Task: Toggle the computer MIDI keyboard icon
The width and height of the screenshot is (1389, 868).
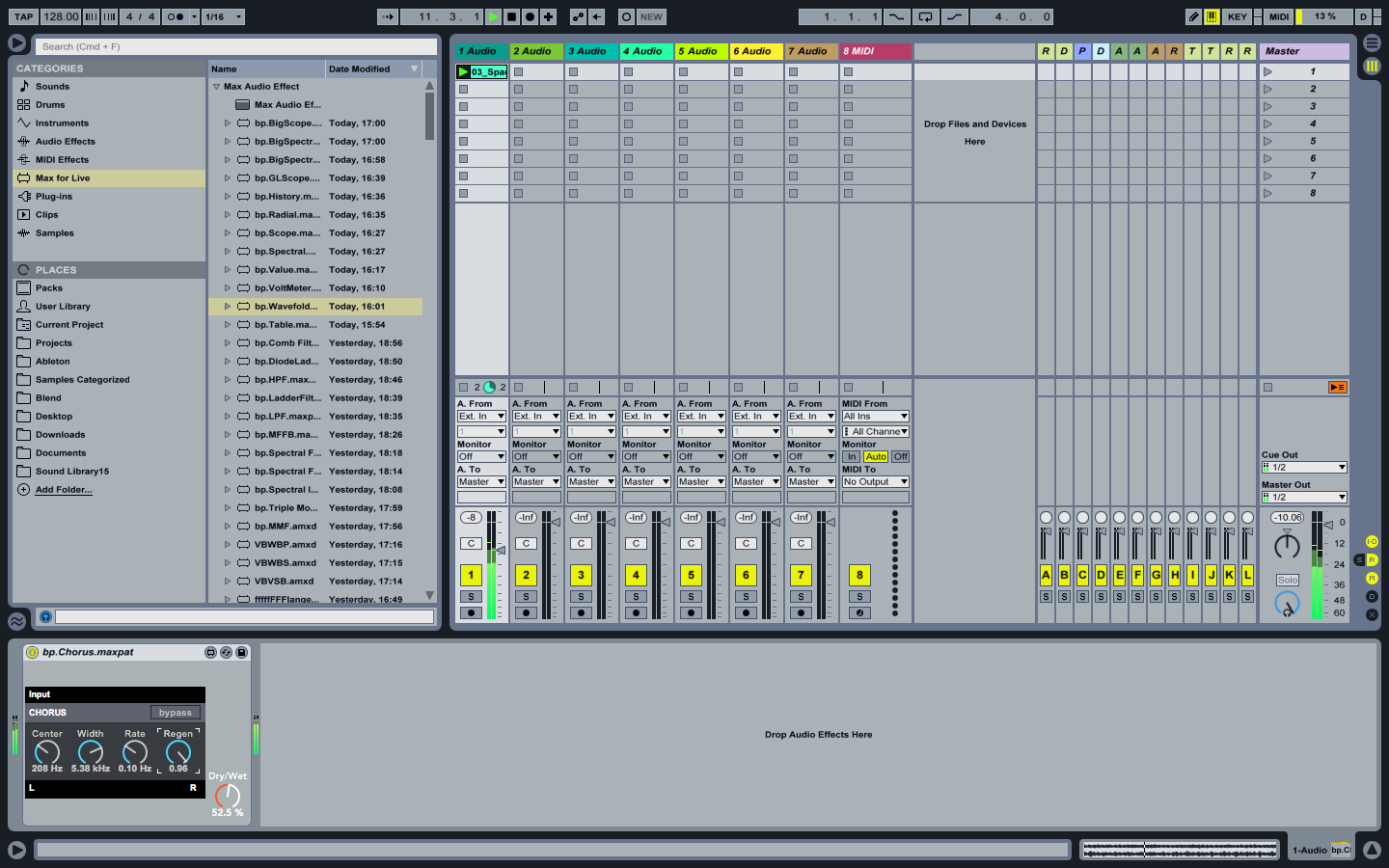Action: pos(1212,16)
